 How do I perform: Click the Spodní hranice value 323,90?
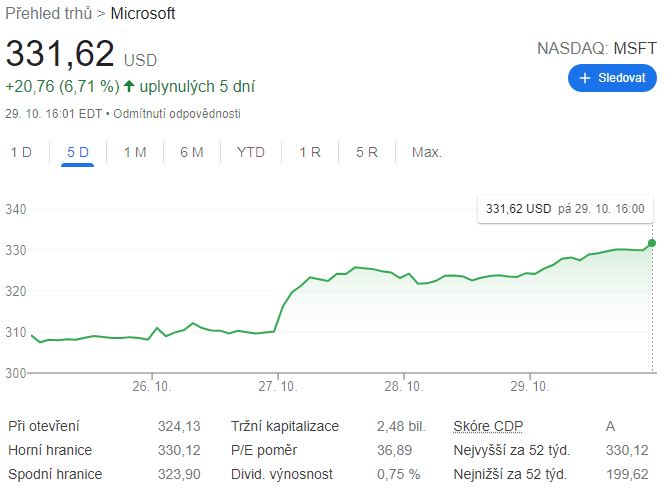179,474
